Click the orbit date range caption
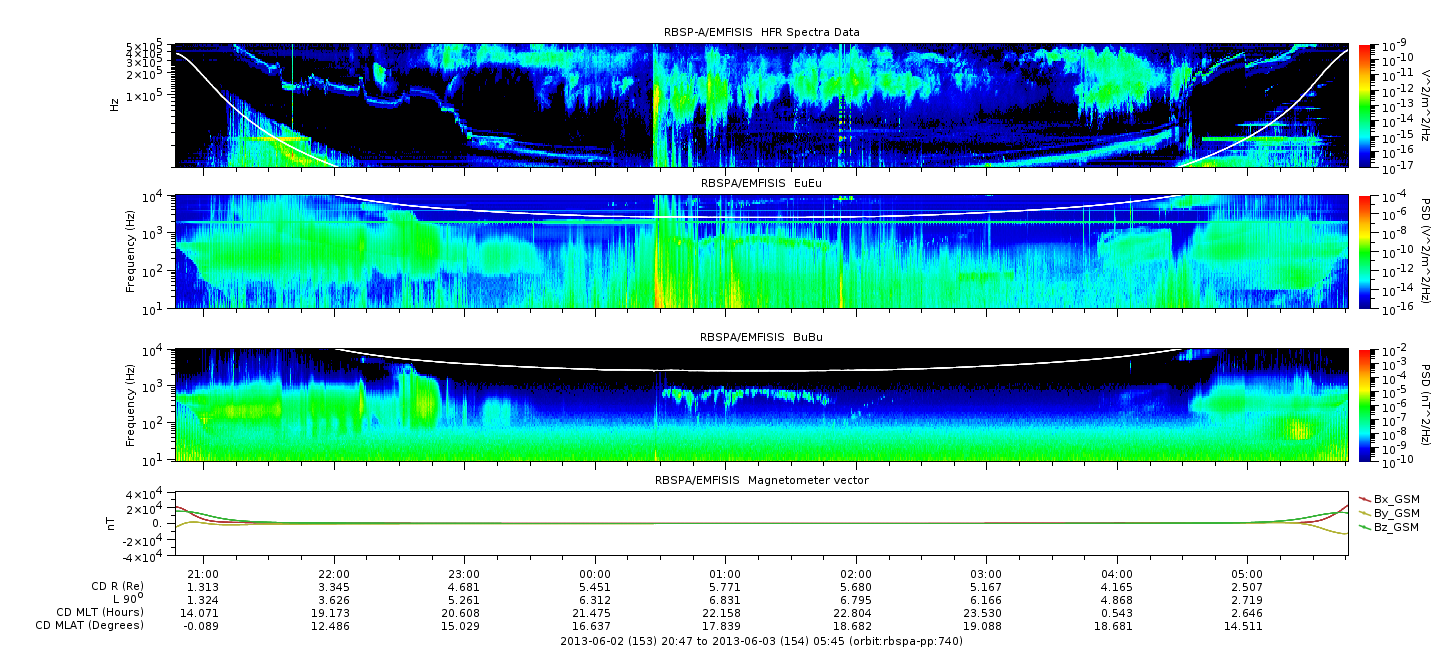Image resolution: width=1447 pixels, height=658 pixels. [x=761, y=641]
